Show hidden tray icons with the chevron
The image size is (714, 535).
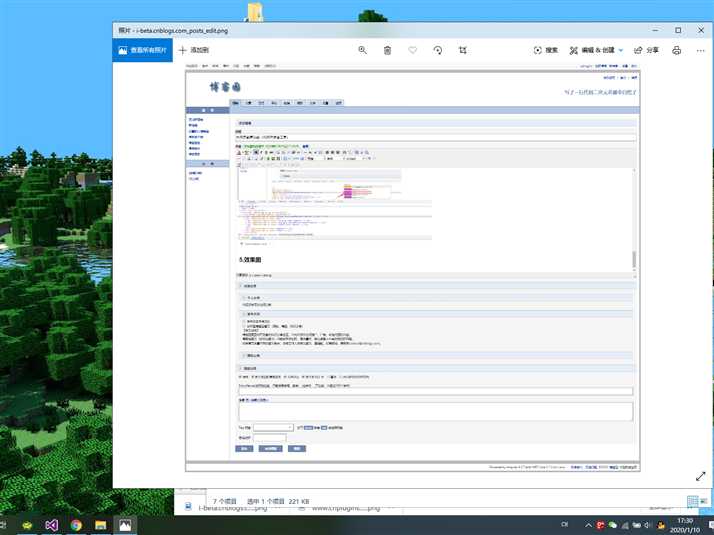point(588,525)
